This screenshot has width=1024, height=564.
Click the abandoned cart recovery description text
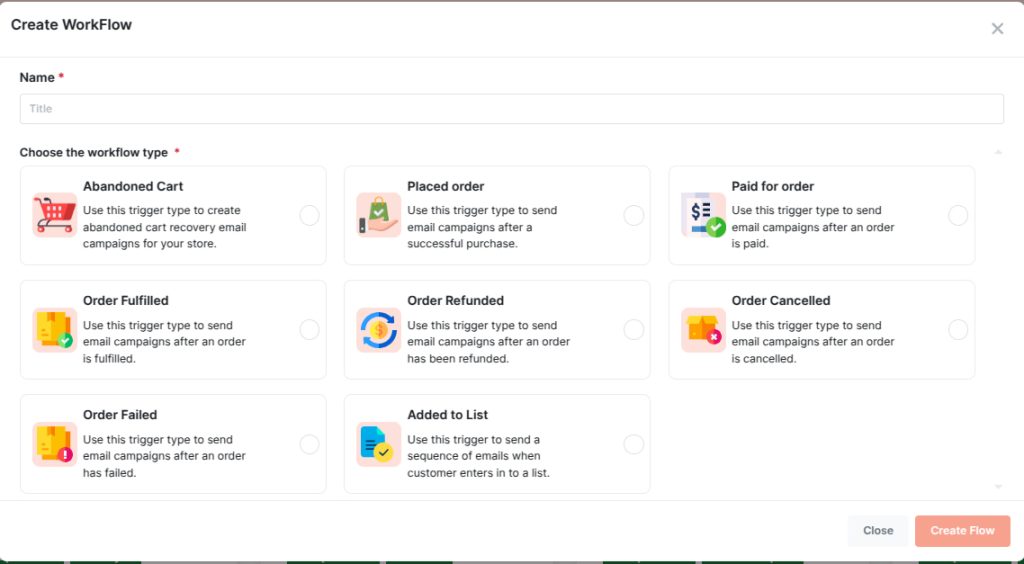click(165, 227)
